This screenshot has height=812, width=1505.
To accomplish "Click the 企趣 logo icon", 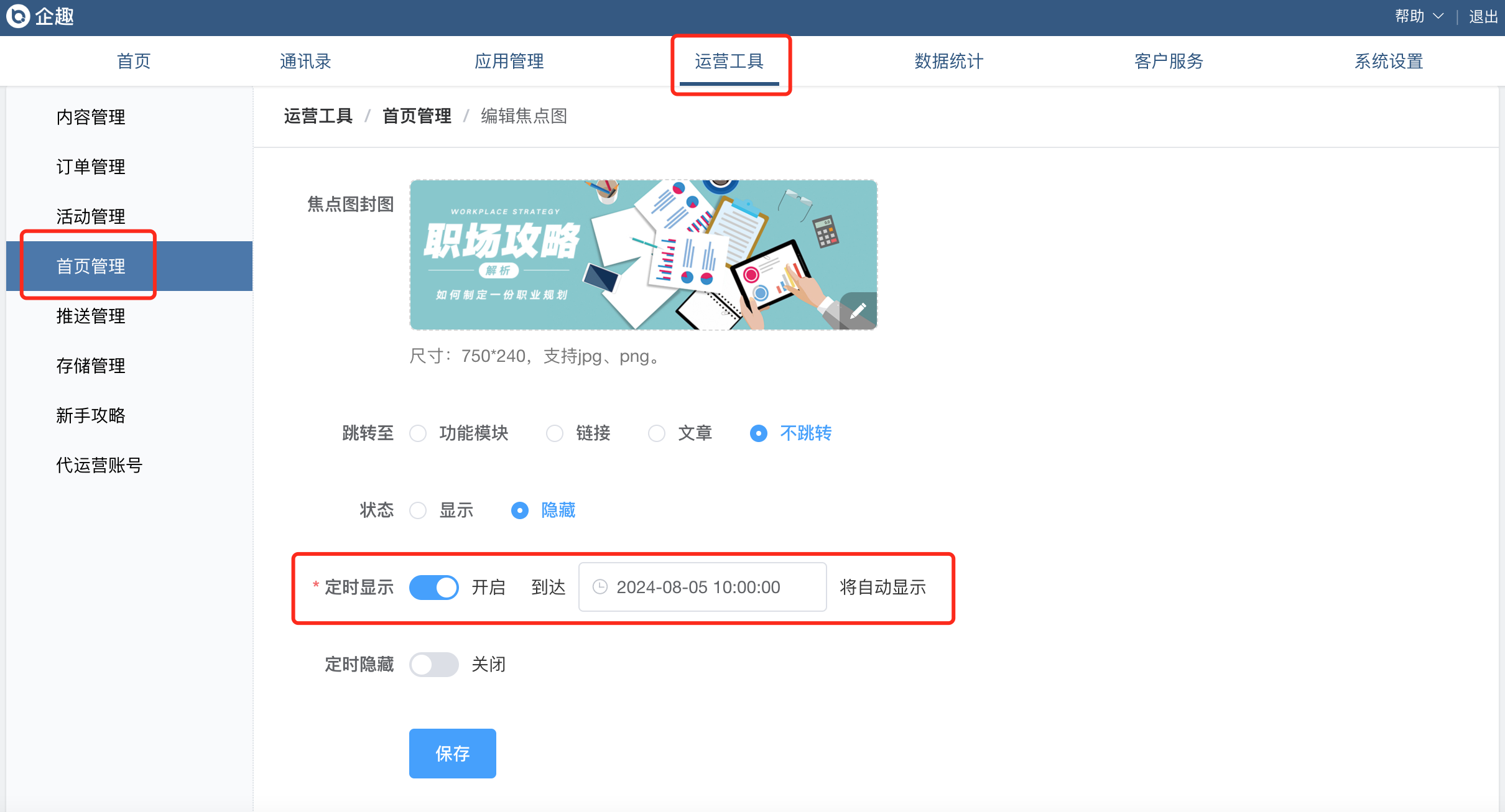I will [17, 16].
